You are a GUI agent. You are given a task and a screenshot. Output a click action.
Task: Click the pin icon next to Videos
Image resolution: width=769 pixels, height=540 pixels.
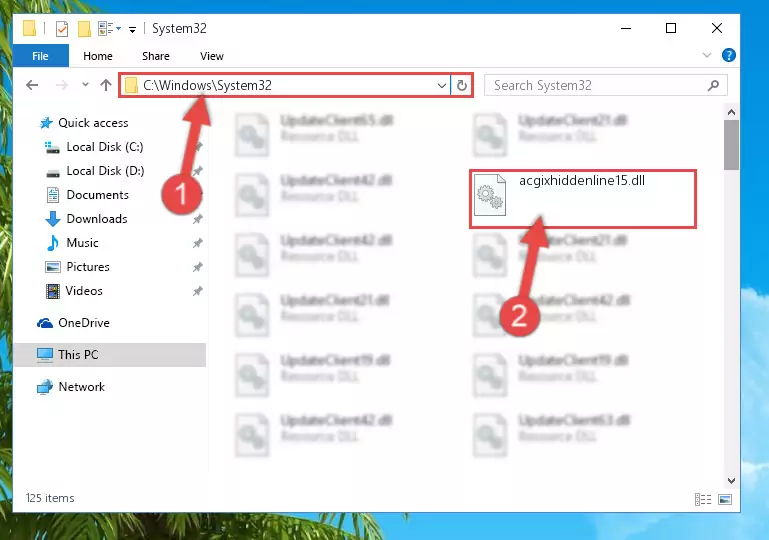197,291
